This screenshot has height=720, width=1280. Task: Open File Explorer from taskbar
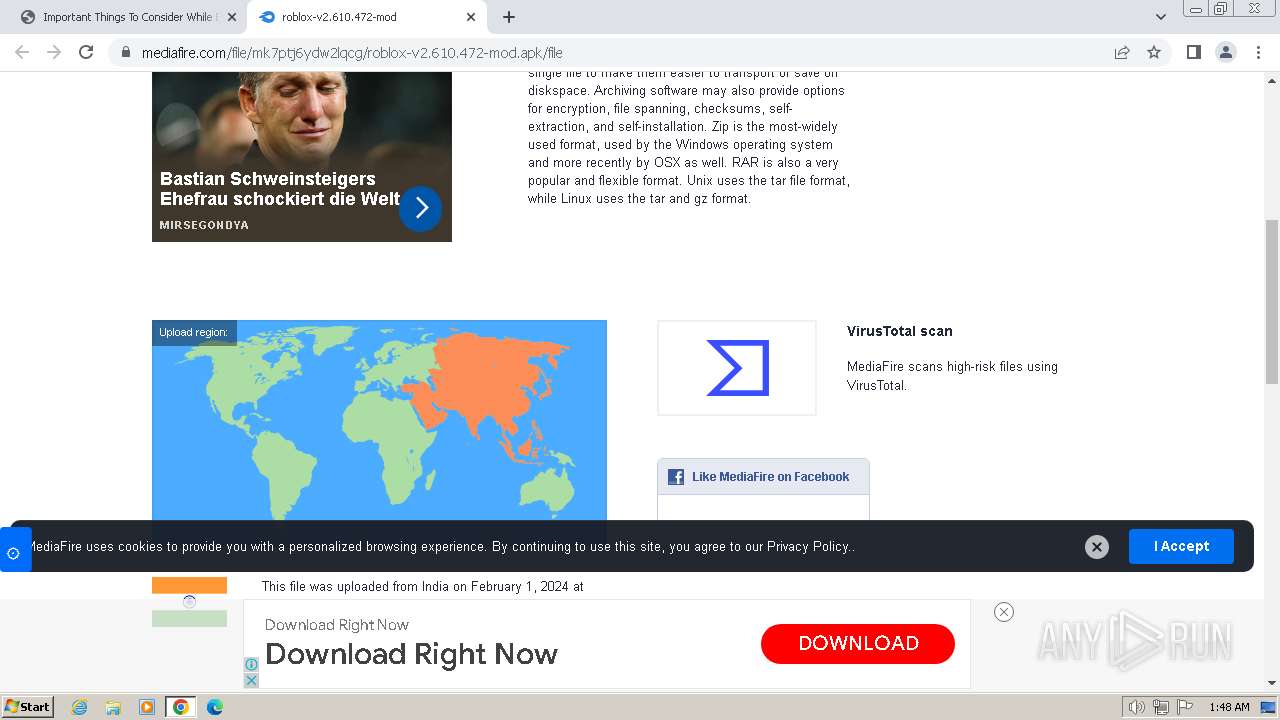click(x=113, y=707)
